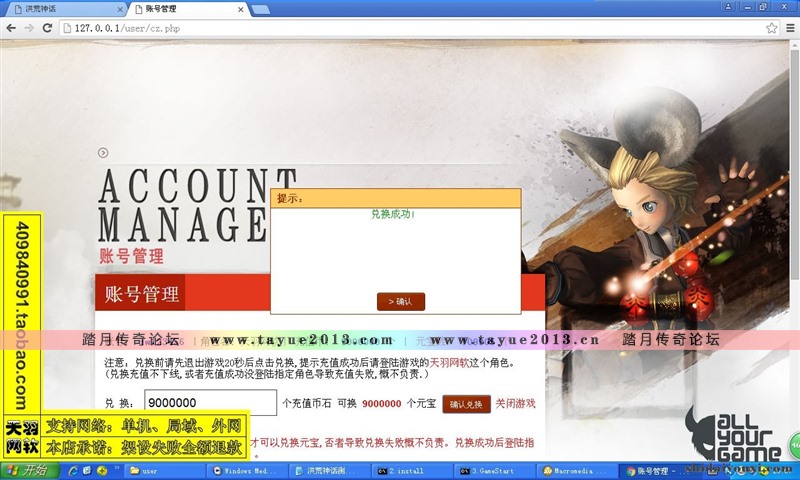800x480 pixels.
Task: Bookmark this page with the star icon
Action: tap(771, 28)
